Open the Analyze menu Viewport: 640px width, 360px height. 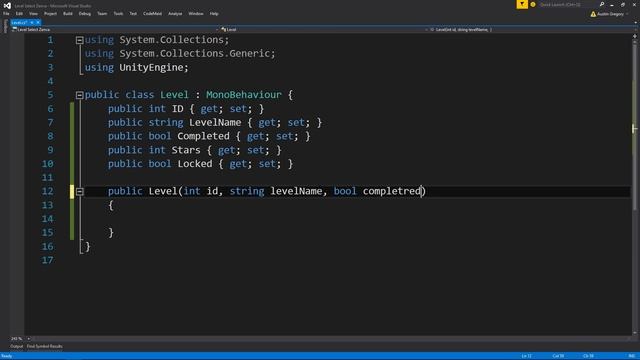(x=175, y=13)
